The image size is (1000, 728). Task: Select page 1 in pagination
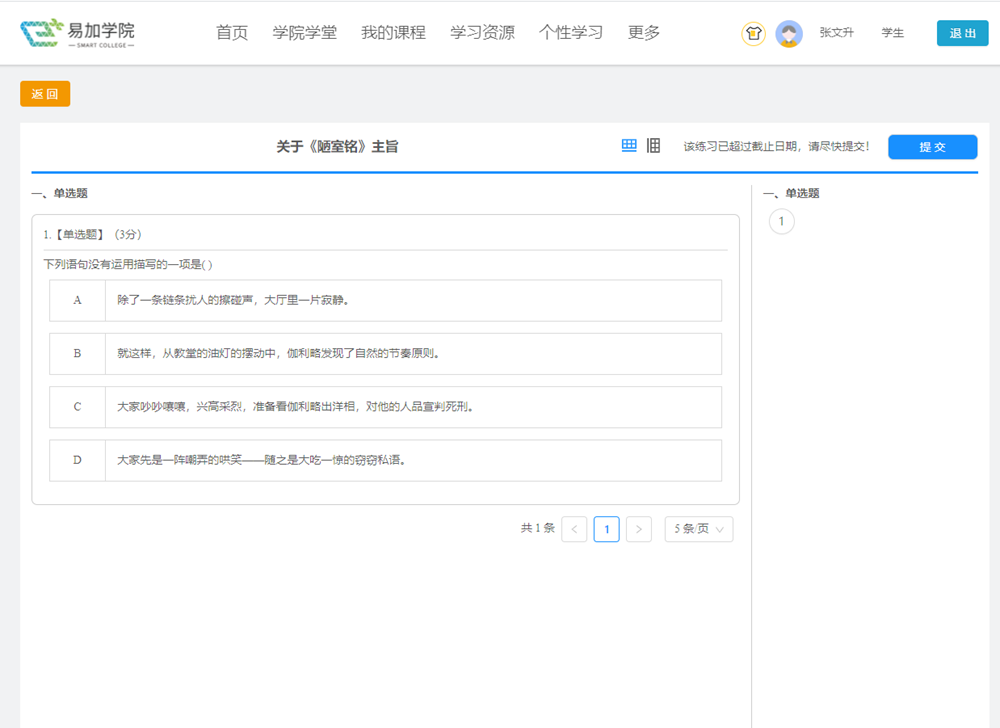(607, 529)
